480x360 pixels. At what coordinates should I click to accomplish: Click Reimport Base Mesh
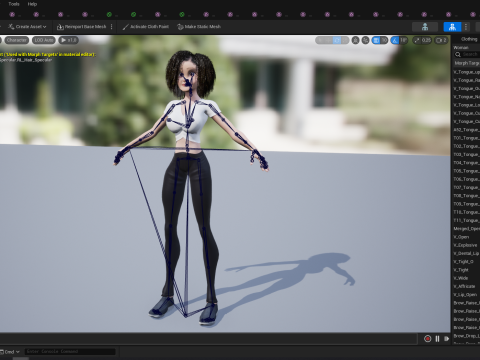[82, 27]
